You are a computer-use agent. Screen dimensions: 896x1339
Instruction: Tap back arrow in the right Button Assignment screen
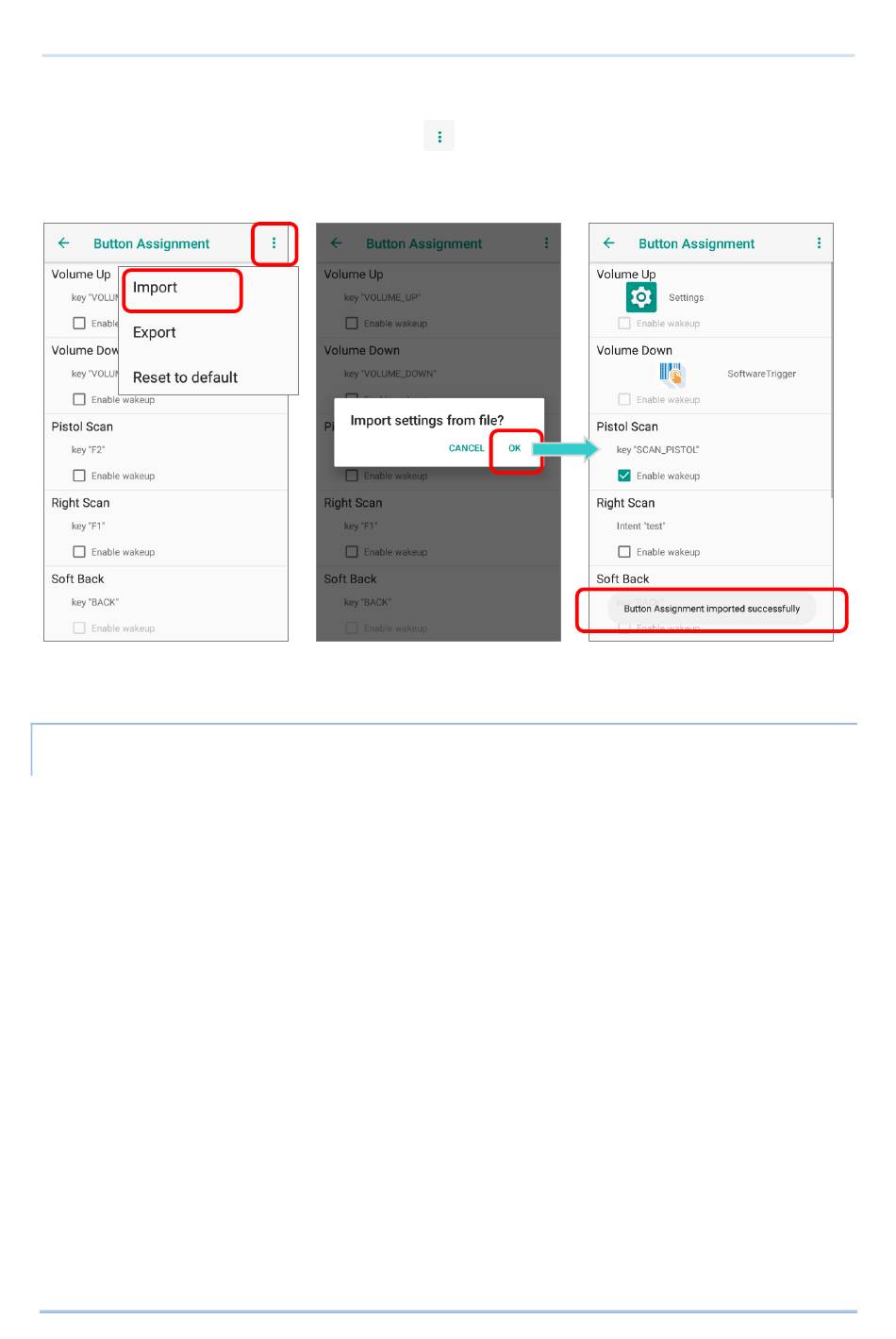pyautogui.click(x=609, y=243)
